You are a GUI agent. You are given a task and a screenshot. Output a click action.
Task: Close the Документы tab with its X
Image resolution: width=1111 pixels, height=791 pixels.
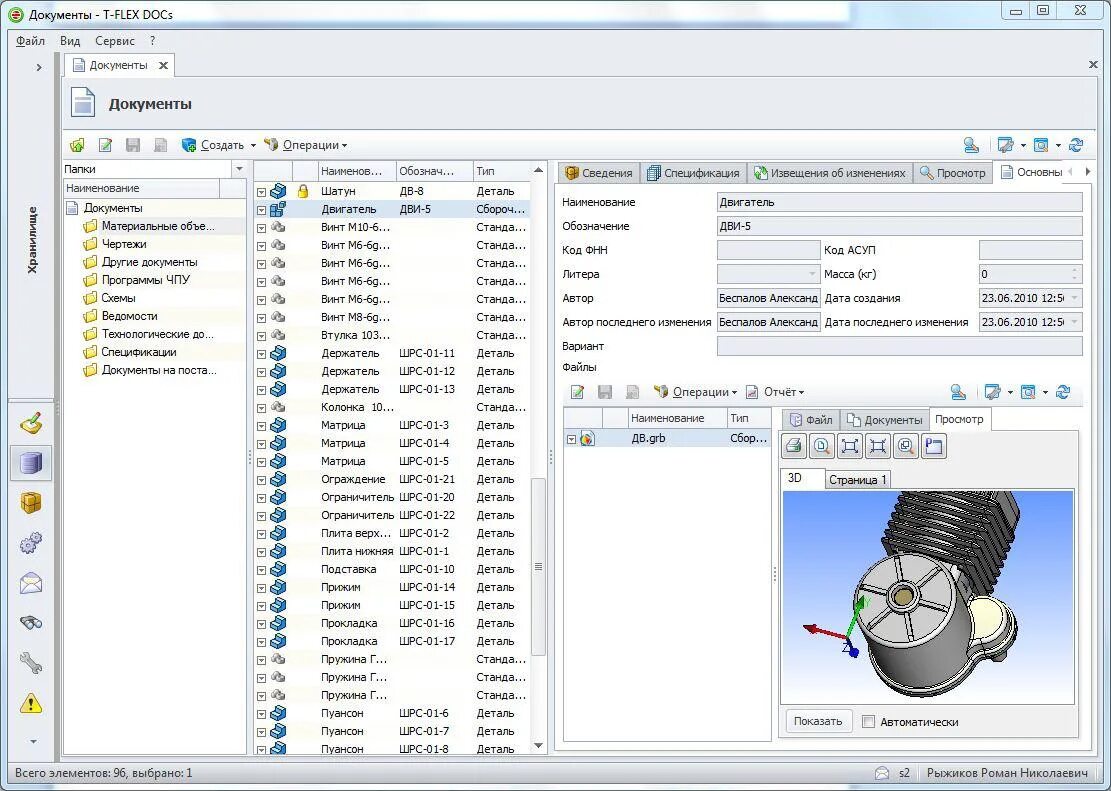point(163,65)
